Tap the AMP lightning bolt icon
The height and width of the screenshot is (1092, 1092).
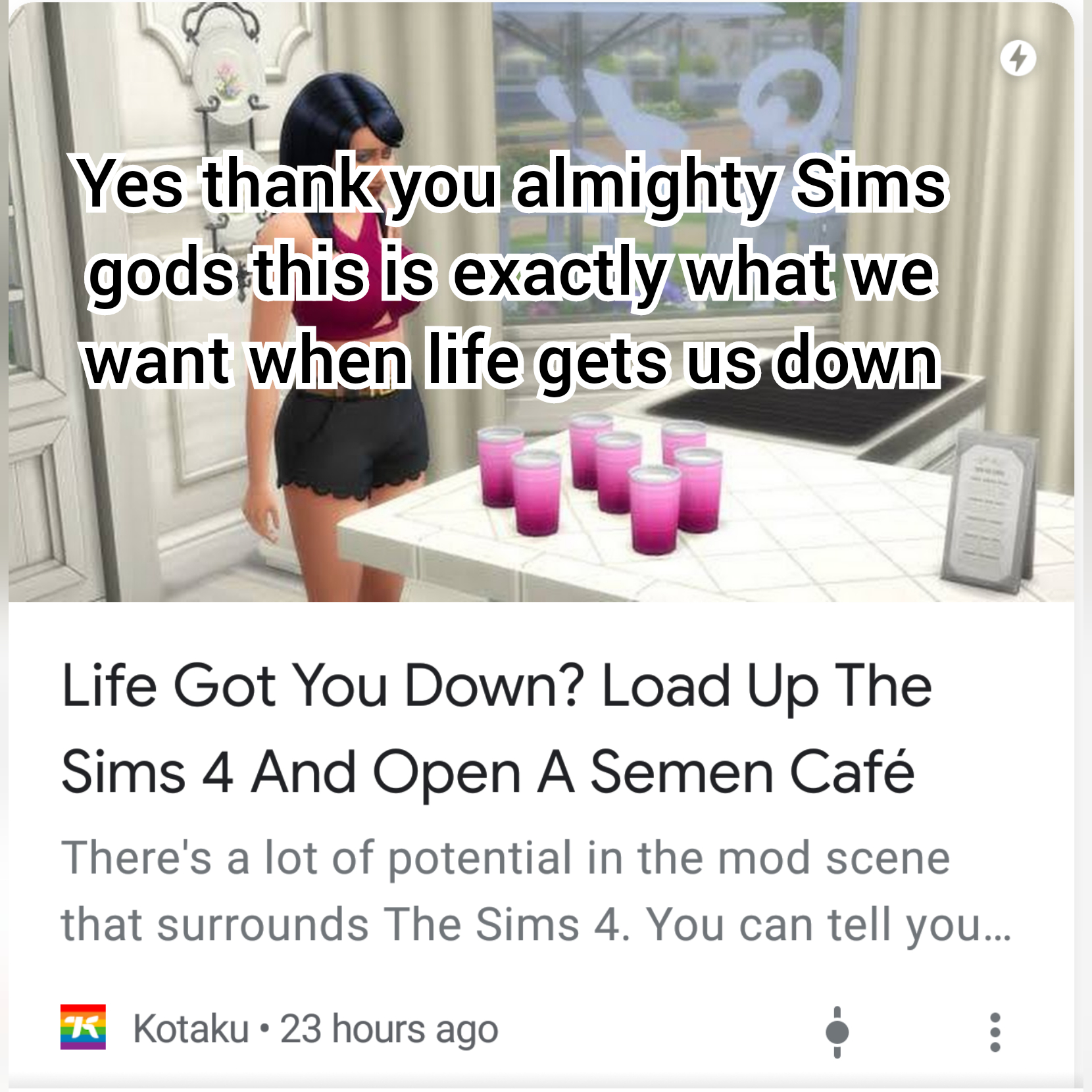(x=1018, y=58)
